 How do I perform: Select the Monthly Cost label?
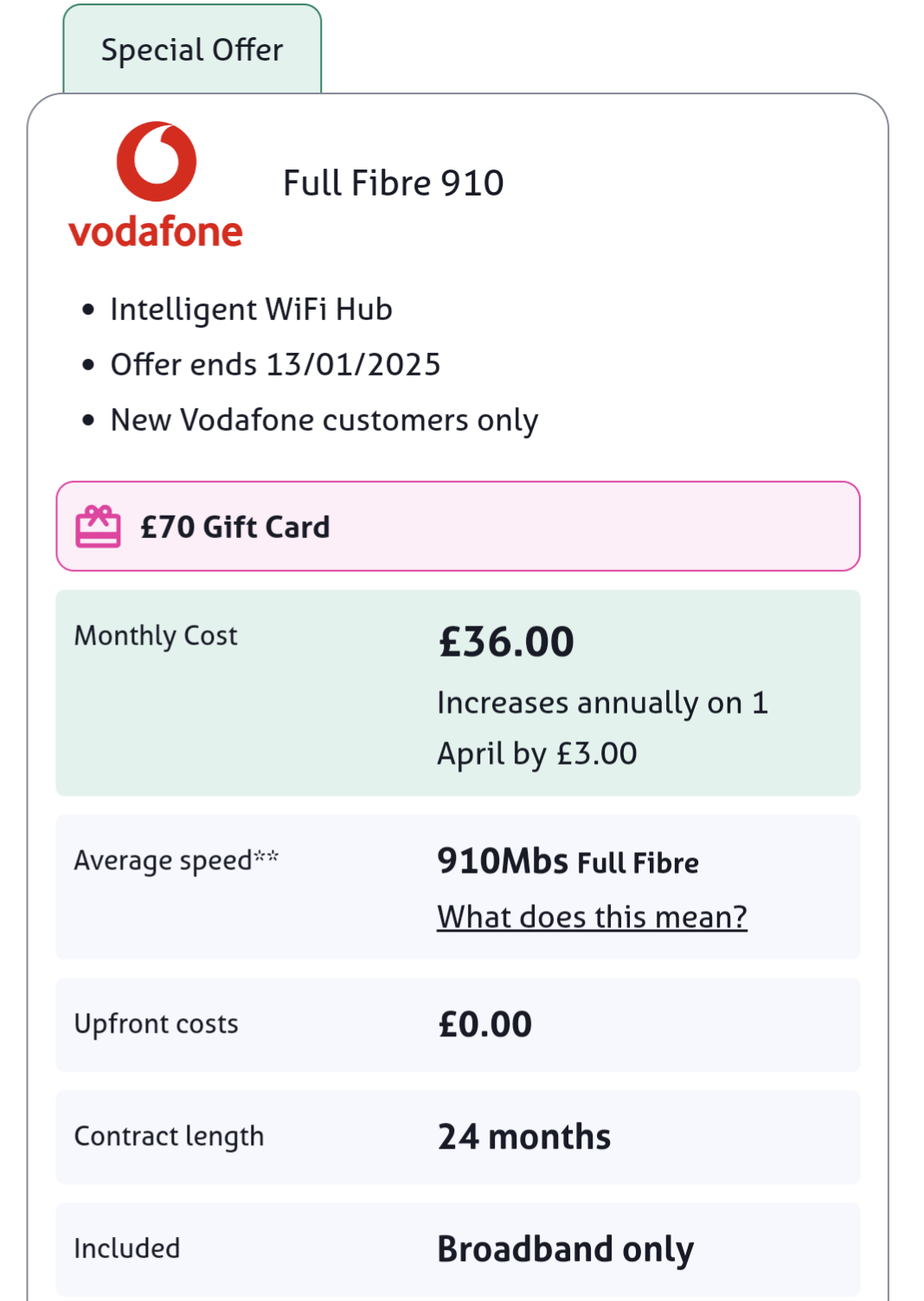tap(156, 636)
